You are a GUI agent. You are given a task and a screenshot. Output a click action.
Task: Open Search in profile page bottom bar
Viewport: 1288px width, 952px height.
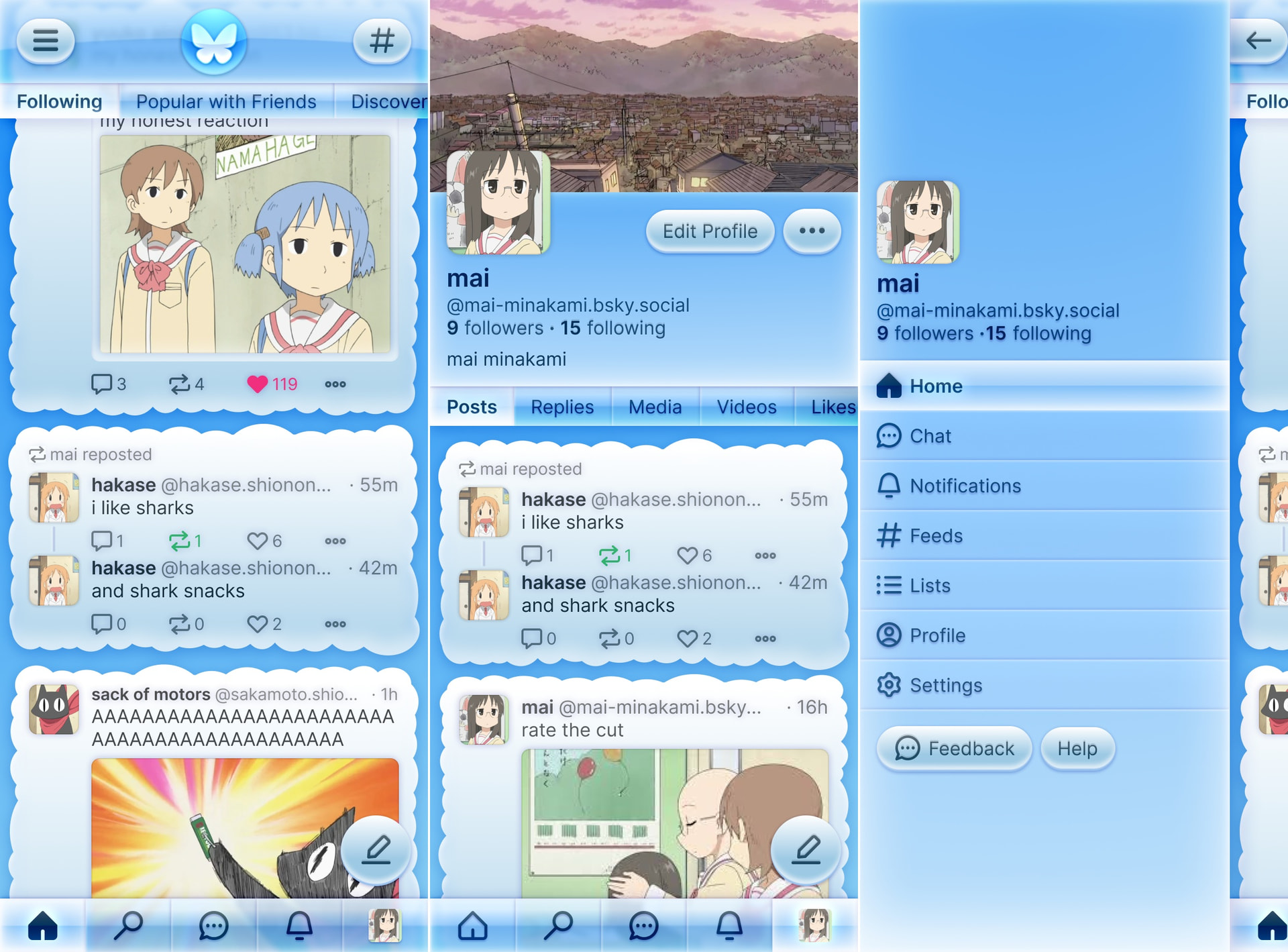click(558, 926)
